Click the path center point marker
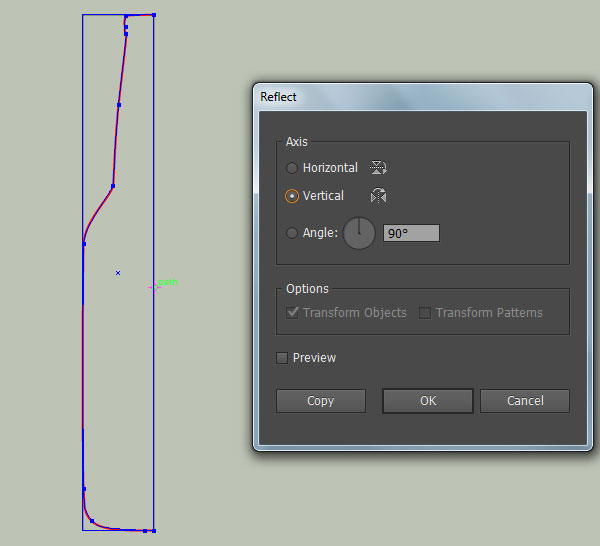 point(118,273)
